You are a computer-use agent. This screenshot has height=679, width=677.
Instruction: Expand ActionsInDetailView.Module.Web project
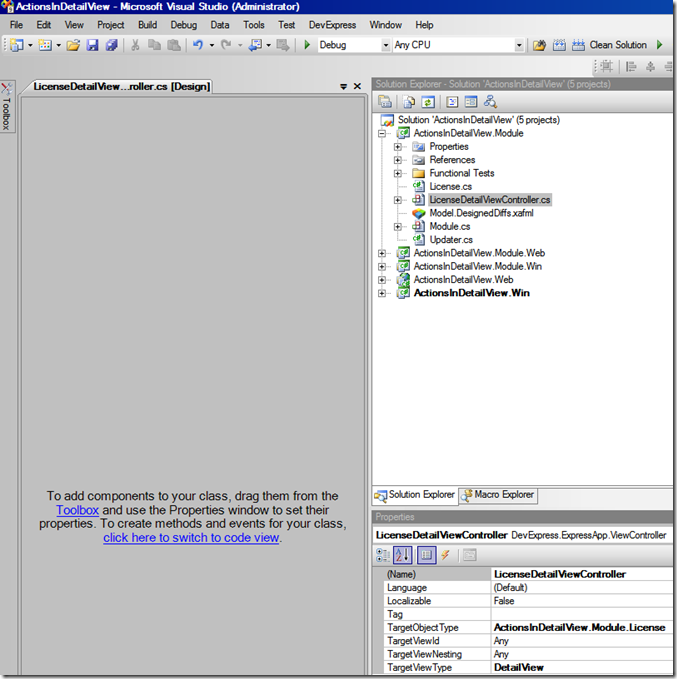coord(382,253)
